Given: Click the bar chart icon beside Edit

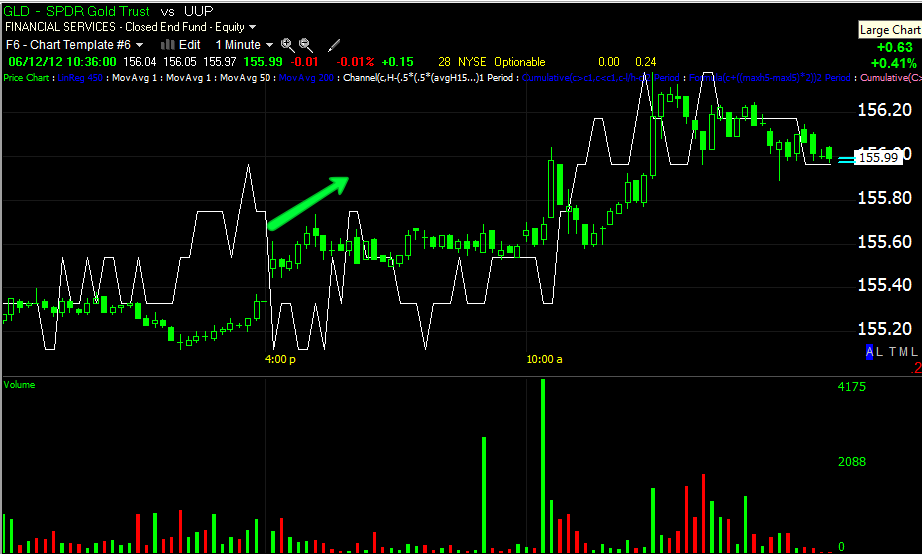Looking at the screenshot, I should pyautogui.click(x=168, y=45).
